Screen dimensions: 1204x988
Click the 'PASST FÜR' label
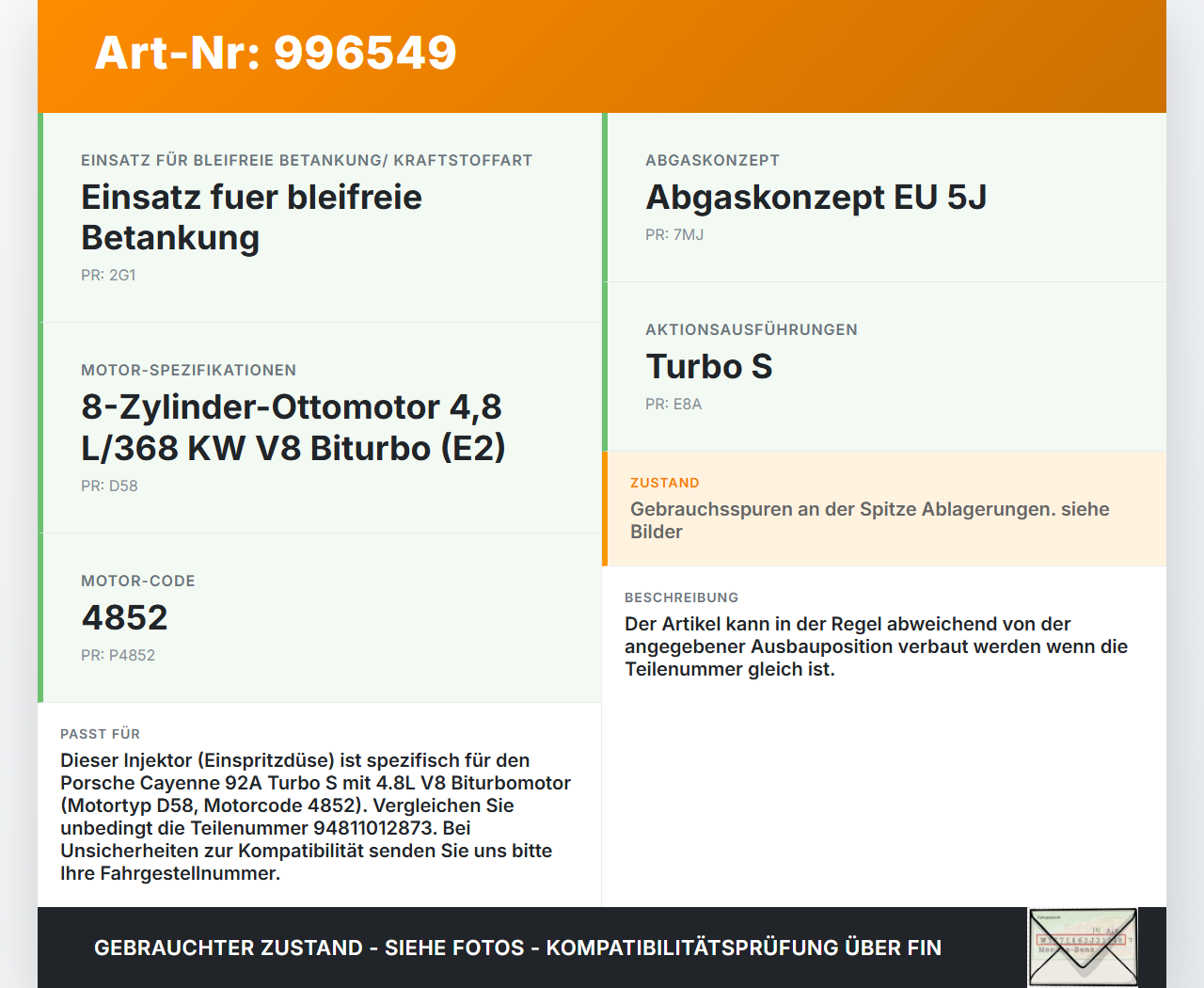point(101,734)
